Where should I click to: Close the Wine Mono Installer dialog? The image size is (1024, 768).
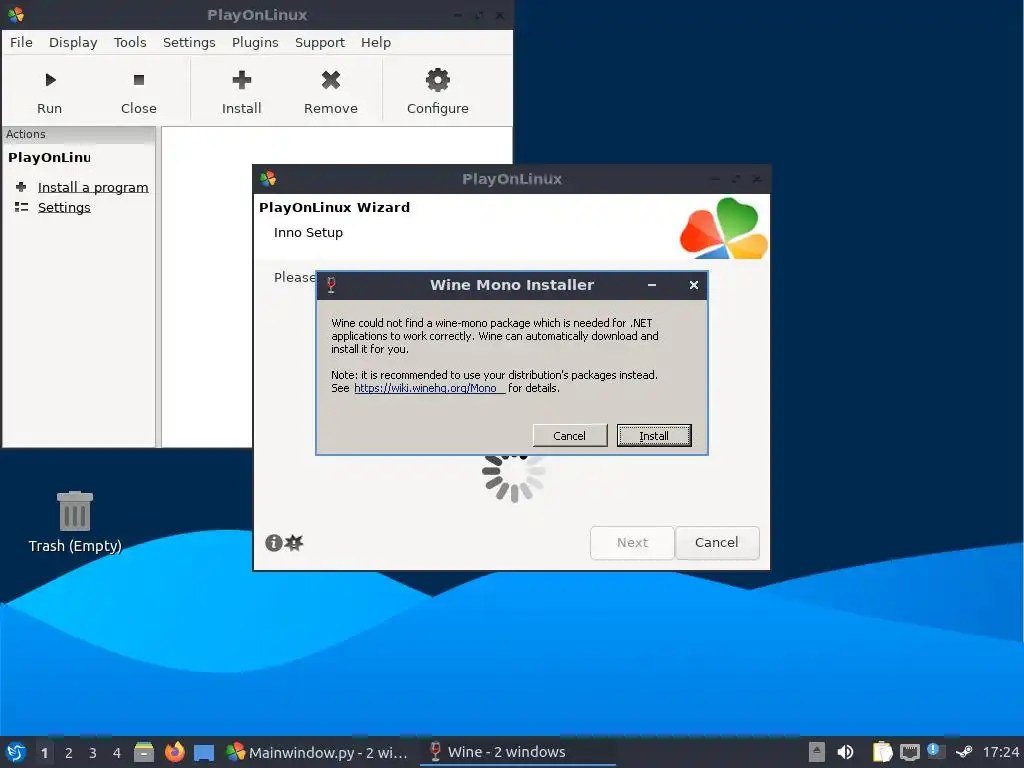coord(694,285)
